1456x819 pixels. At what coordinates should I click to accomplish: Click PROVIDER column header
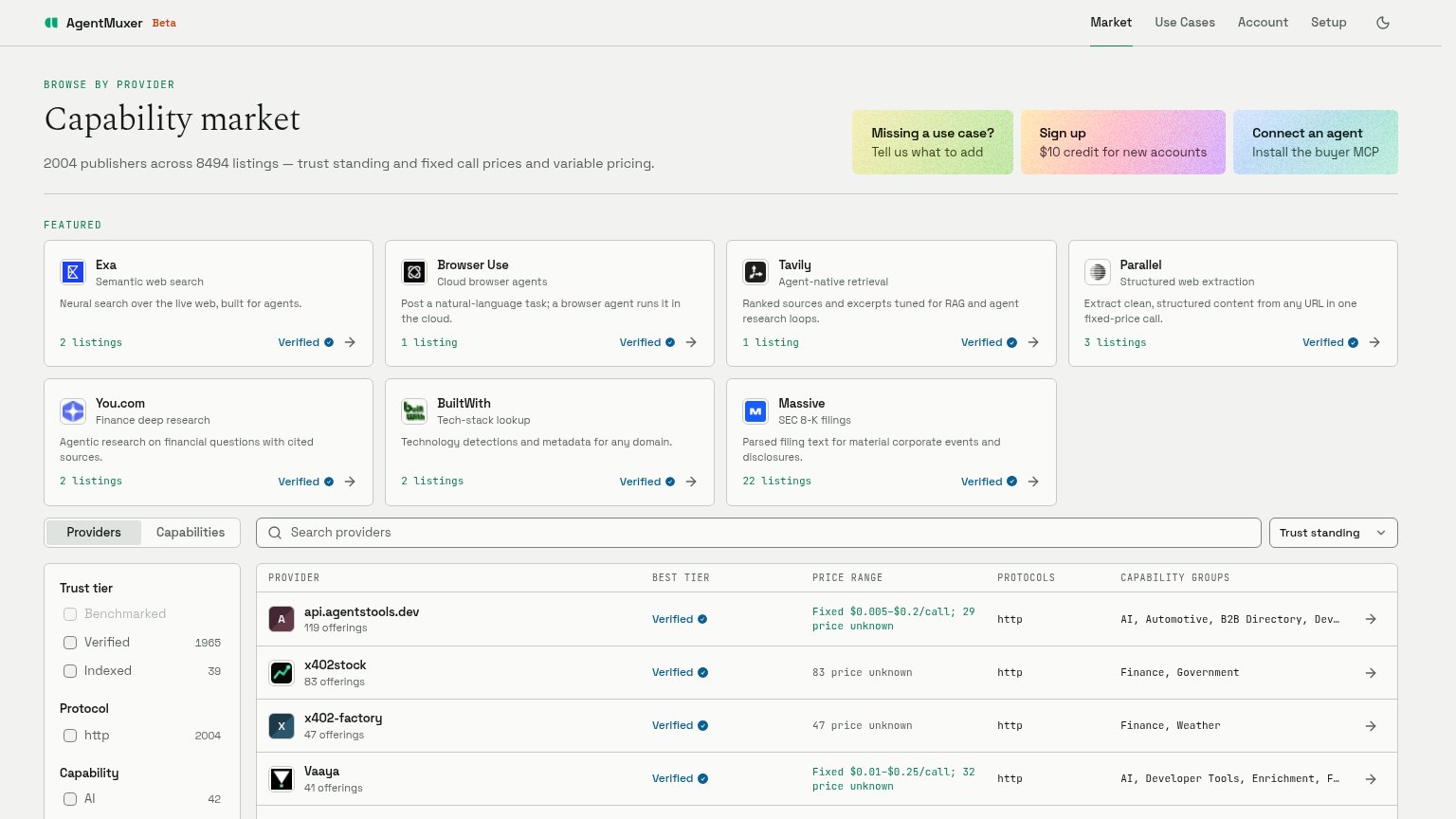(294, 577)
